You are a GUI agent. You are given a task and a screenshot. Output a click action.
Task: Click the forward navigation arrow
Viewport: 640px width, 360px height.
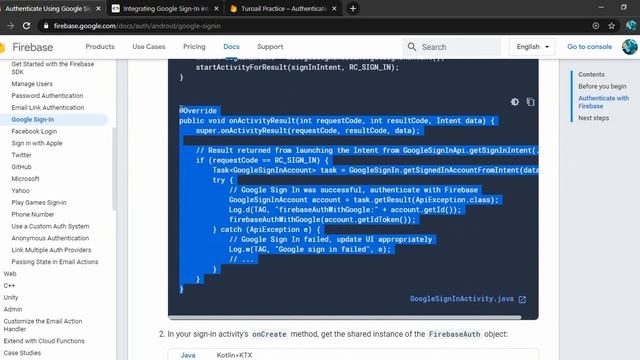click(x=10, y=26)
